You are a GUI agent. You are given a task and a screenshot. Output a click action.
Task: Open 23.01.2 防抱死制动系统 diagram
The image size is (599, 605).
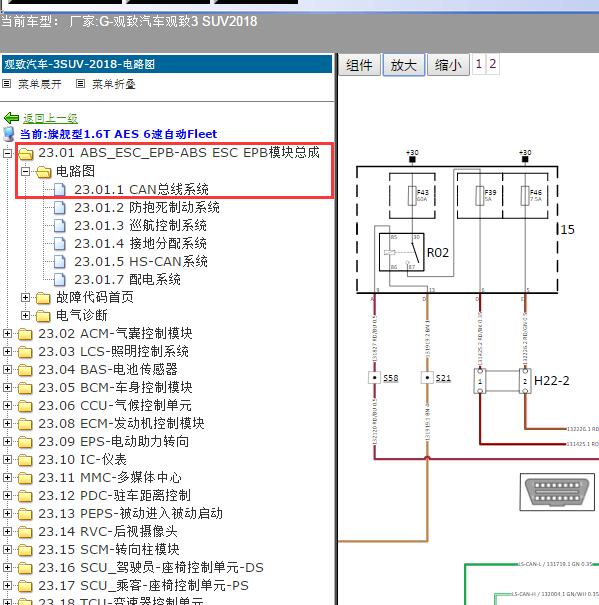point(147,208)
